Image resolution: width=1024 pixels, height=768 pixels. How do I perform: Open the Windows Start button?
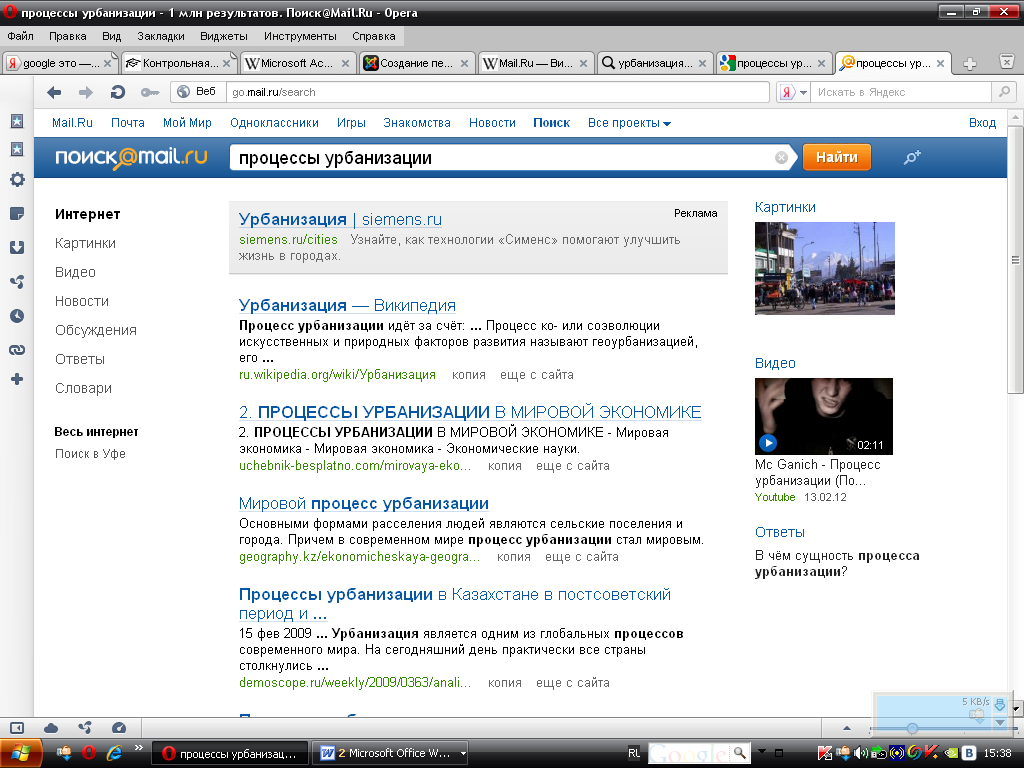[x=21, y=753]
